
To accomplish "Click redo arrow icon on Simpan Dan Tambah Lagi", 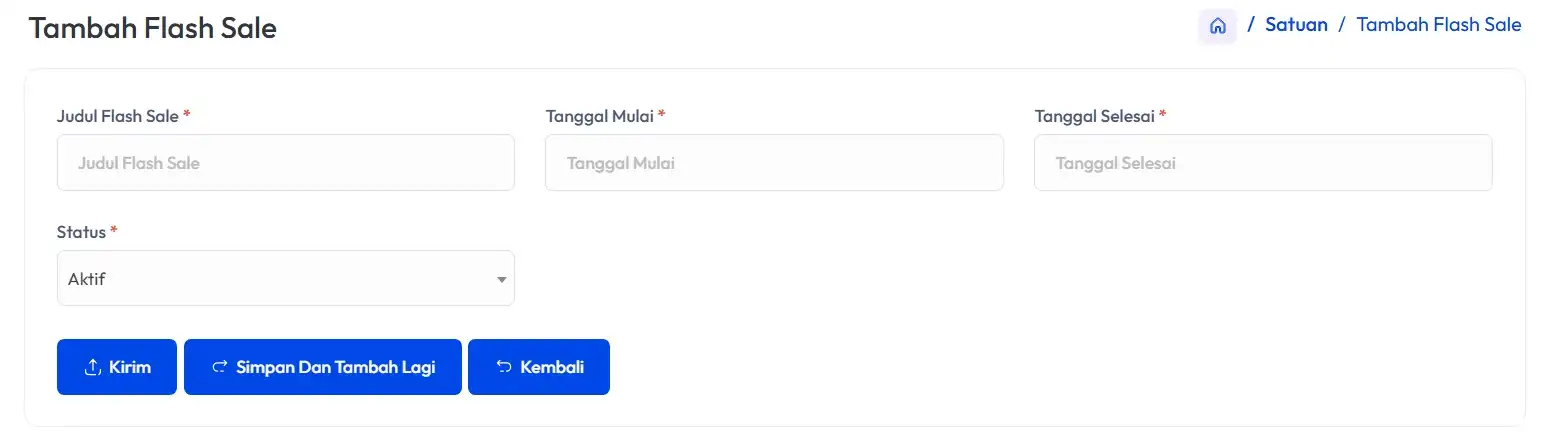I will (220, 367).
